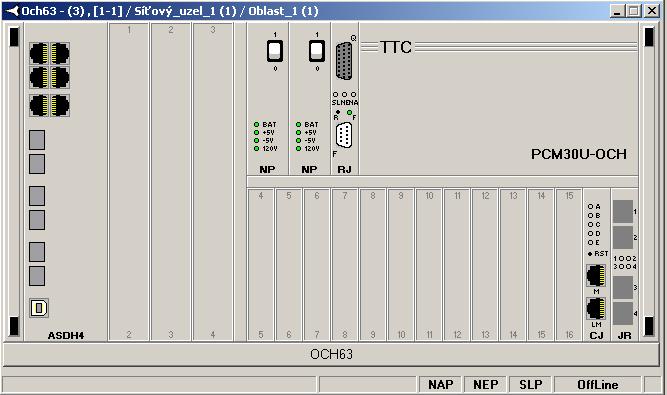667x395 pixels.
Task: Select empty slot numbered 2 top, 3 bottom
Action: click(171, 182)
